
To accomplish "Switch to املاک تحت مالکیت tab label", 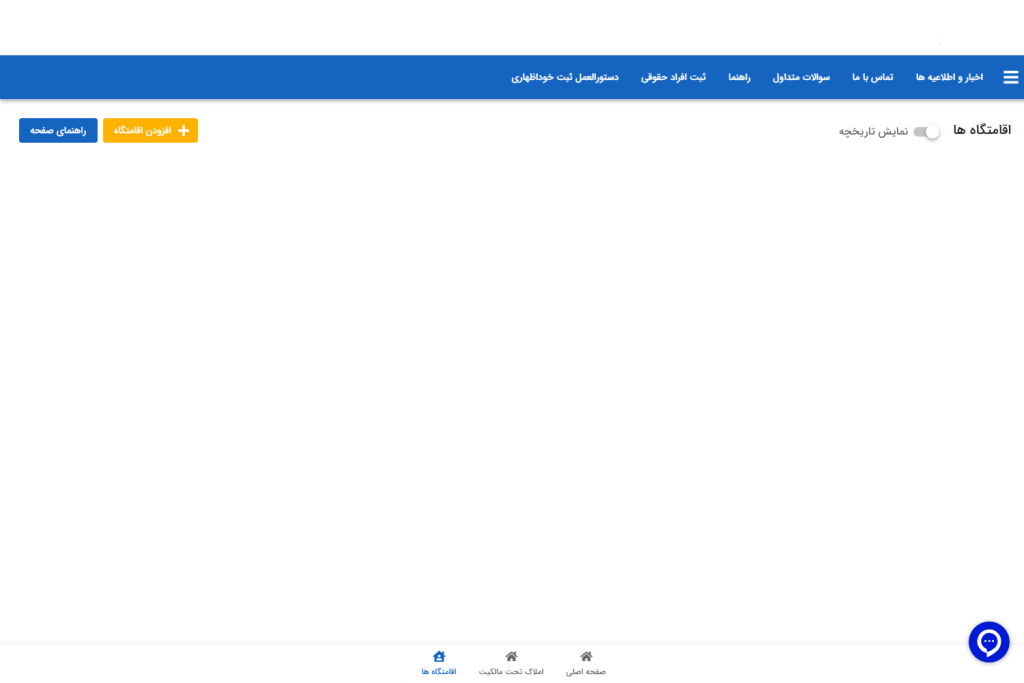I will click(x=511, y=672).
